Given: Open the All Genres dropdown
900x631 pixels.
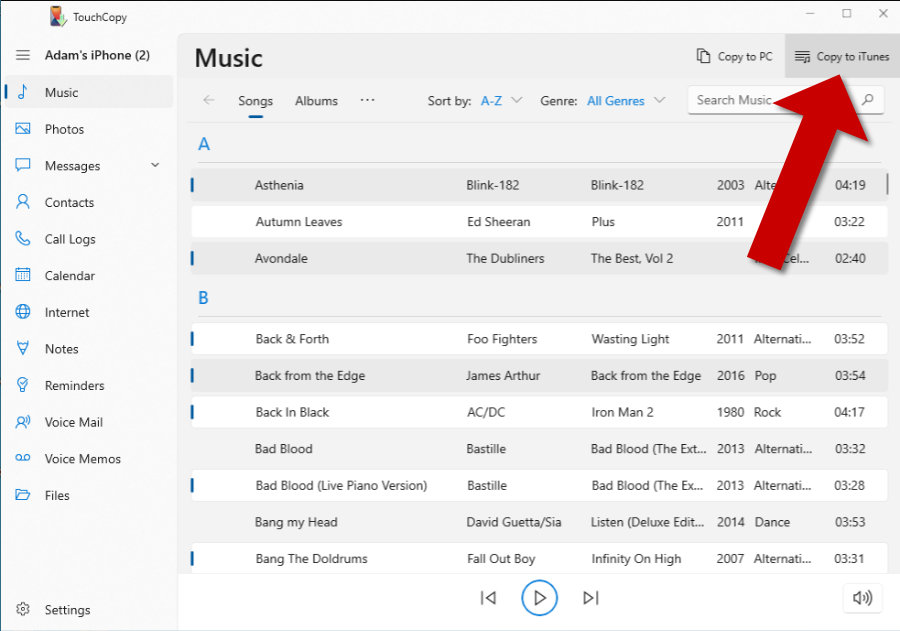Looking at the screenshot, I should 626,101.
